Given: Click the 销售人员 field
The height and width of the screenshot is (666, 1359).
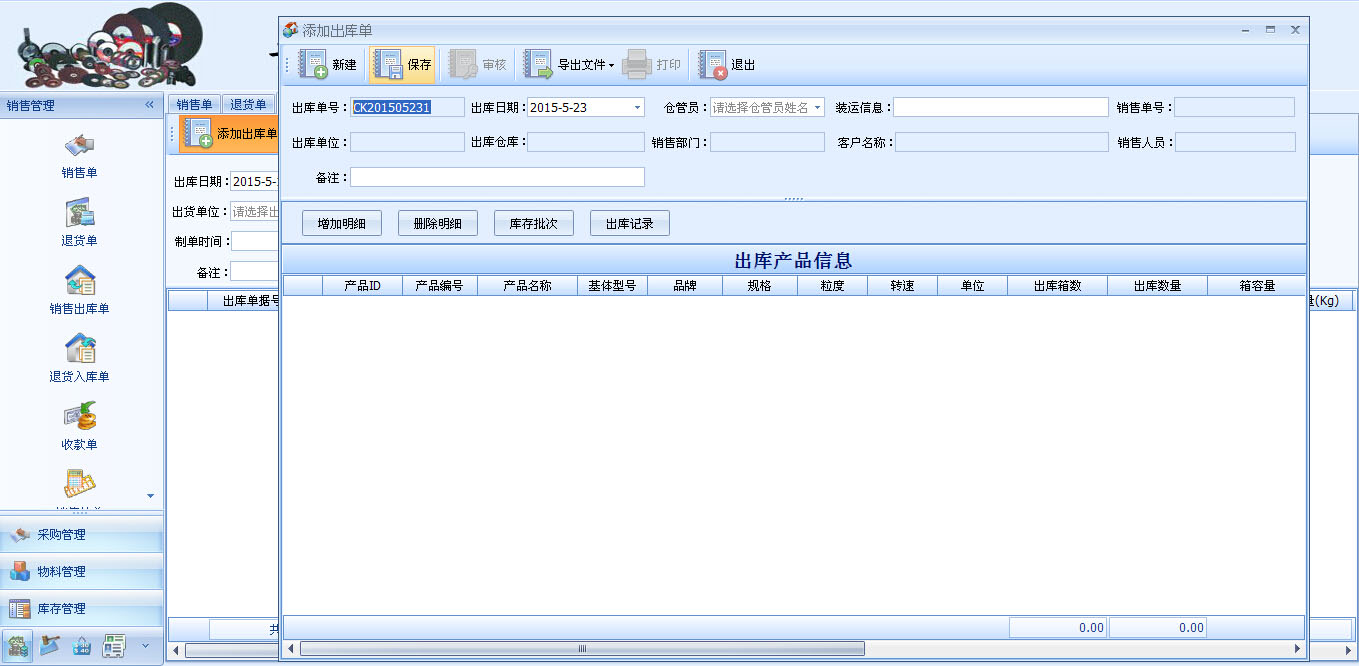Looking at the screenshot, I should click(x=1235, y=143).
